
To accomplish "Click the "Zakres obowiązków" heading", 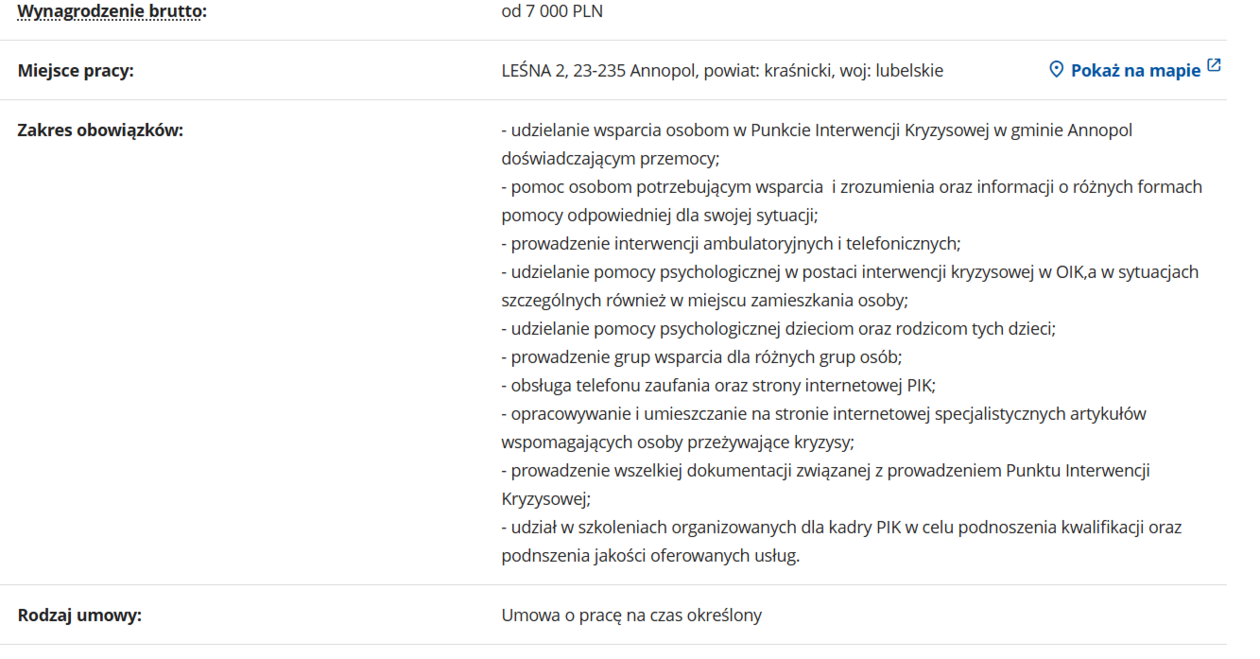I will (100, 130).
